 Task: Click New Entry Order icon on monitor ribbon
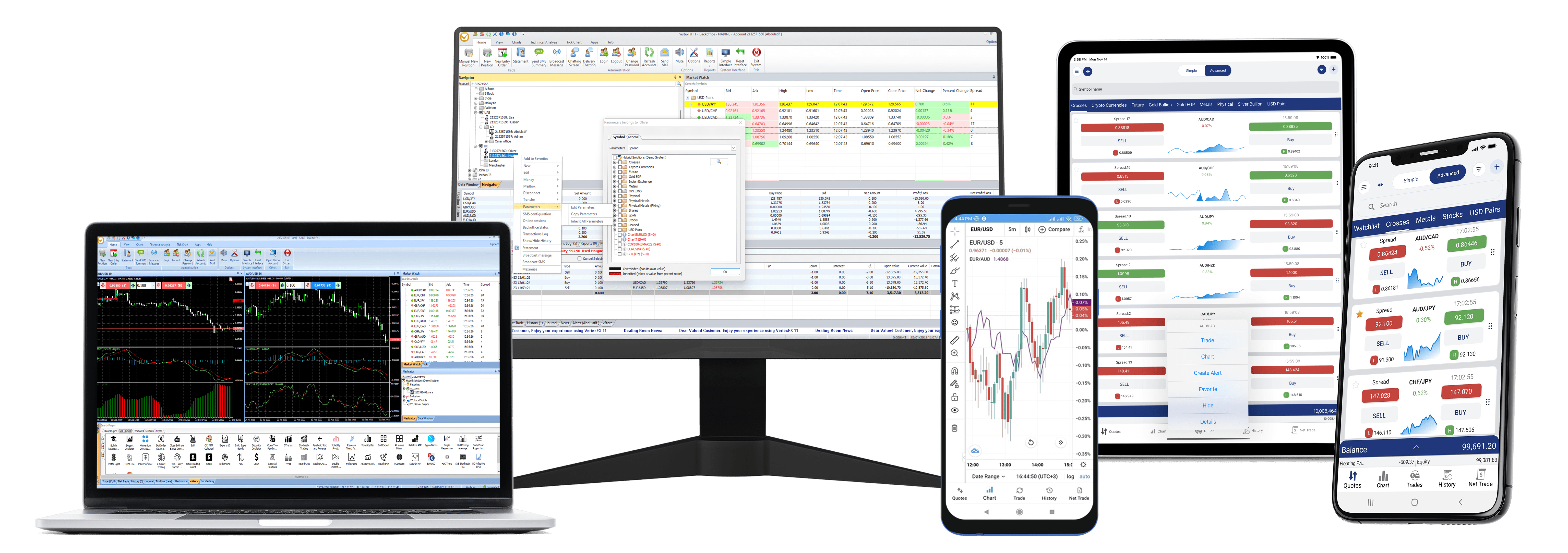pos(503,53)
